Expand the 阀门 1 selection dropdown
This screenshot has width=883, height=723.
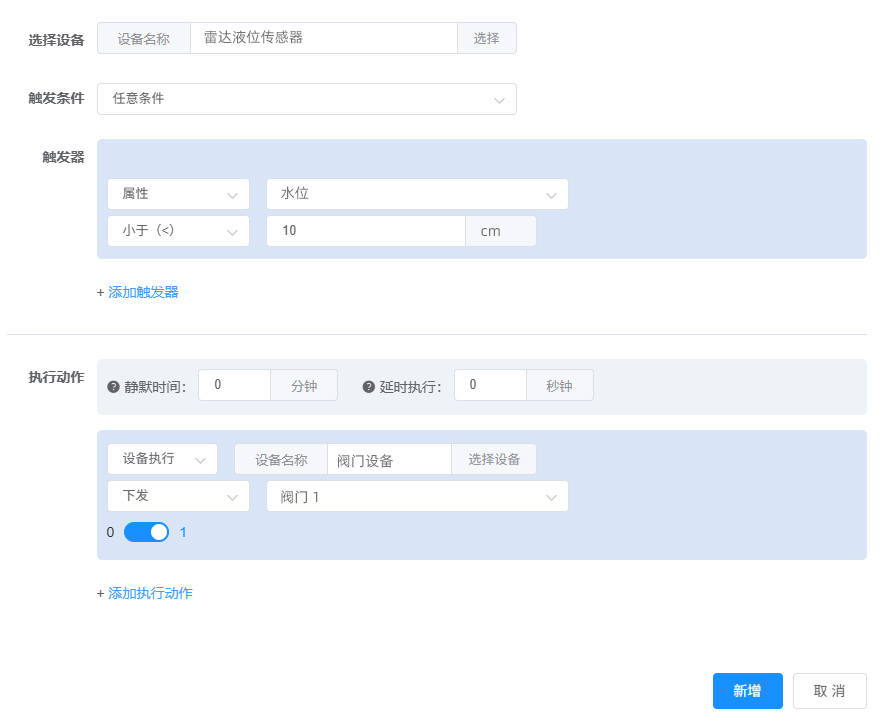(x=416, y=496)
